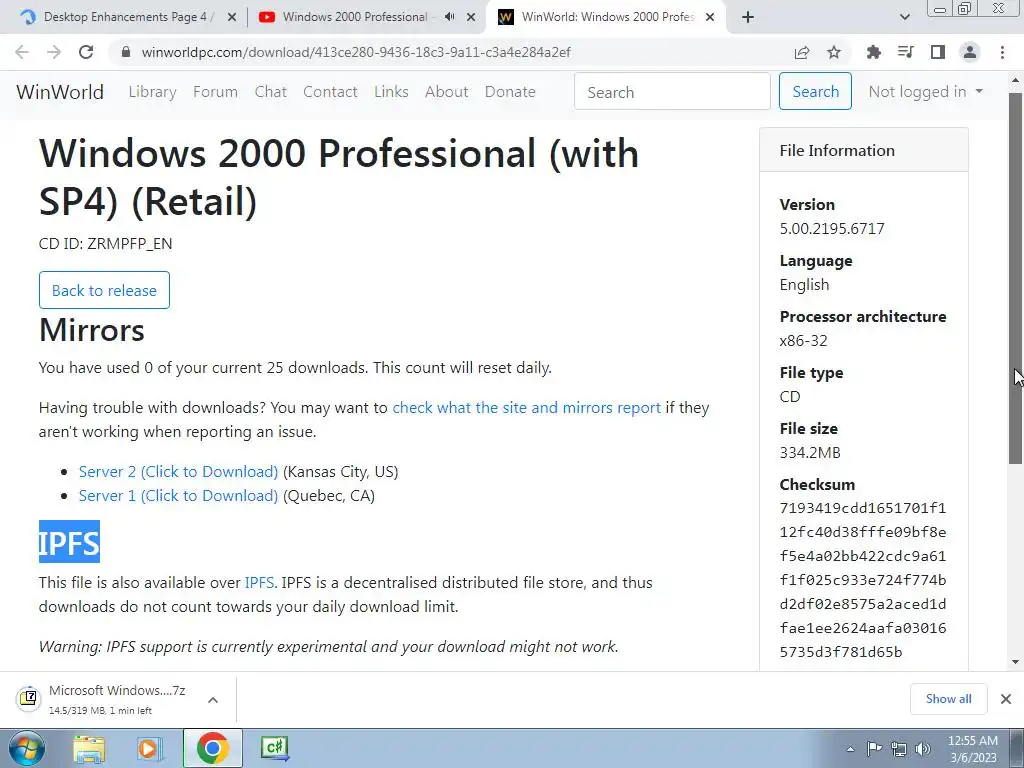Click the padlock site info icon
Image resolution: width=1024 pixels, height=768 pixels.
click(x=126, y=52)
